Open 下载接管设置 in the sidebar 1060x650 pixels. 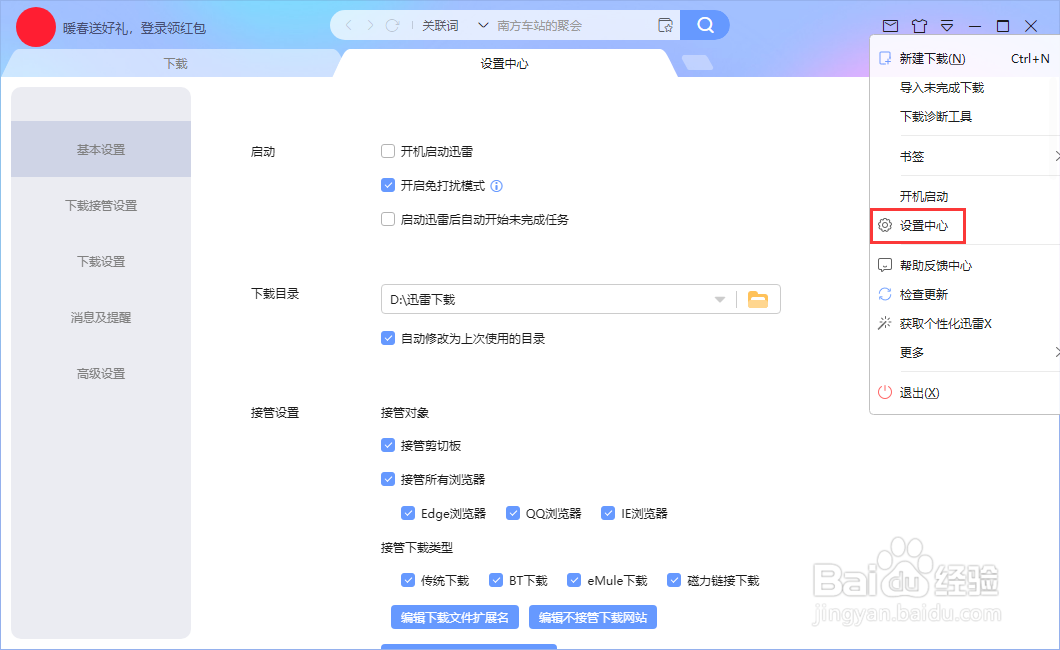101,205
